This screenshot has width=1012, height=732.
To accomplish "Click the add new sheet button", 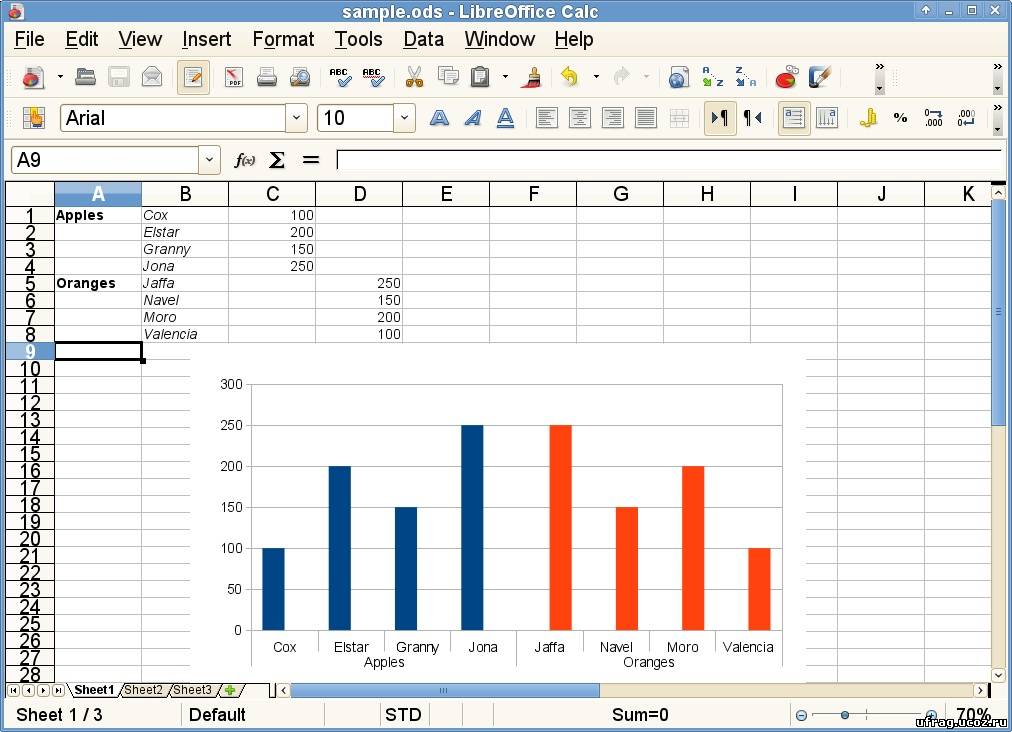I will click(x=230, y=690).
